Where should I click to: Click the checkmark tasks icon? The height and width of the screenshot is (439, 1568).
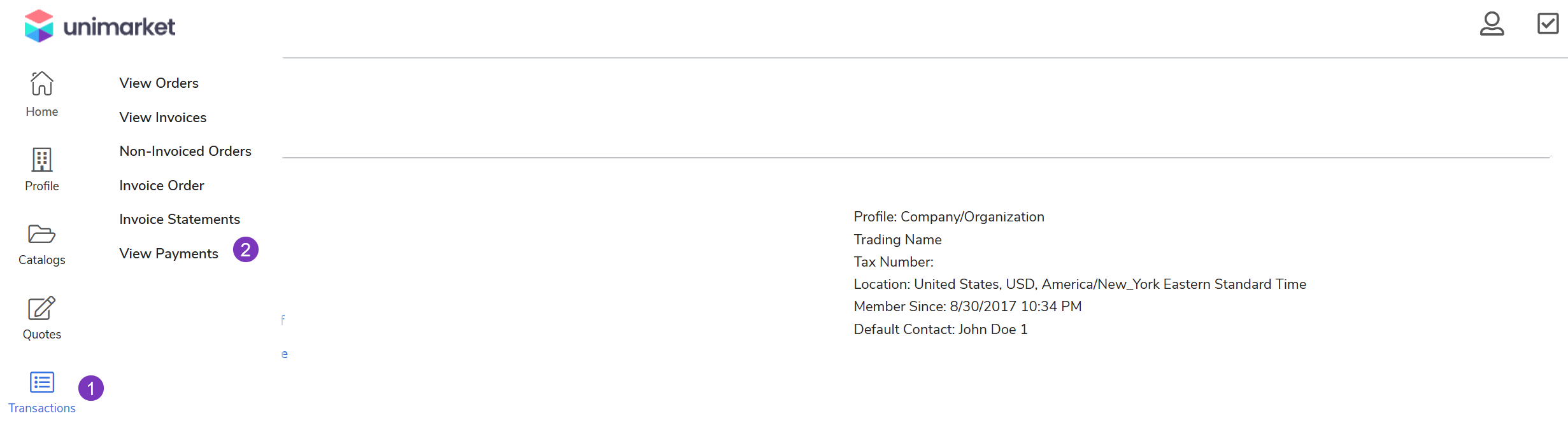(x=1548, y=24)
